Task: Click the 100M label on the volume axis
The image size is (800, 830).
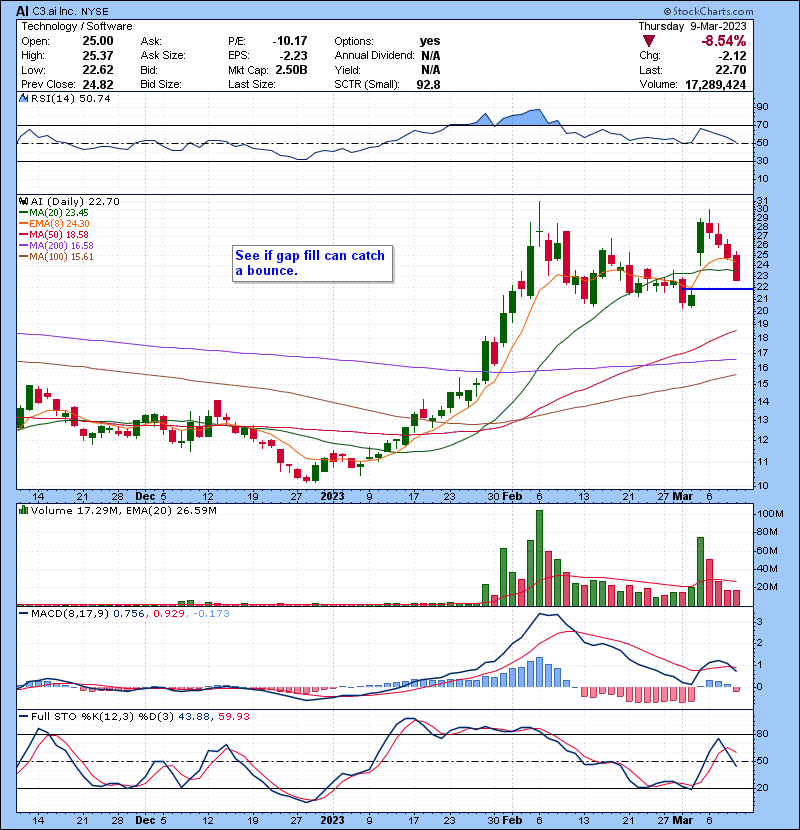Action: tap(770, 513)
